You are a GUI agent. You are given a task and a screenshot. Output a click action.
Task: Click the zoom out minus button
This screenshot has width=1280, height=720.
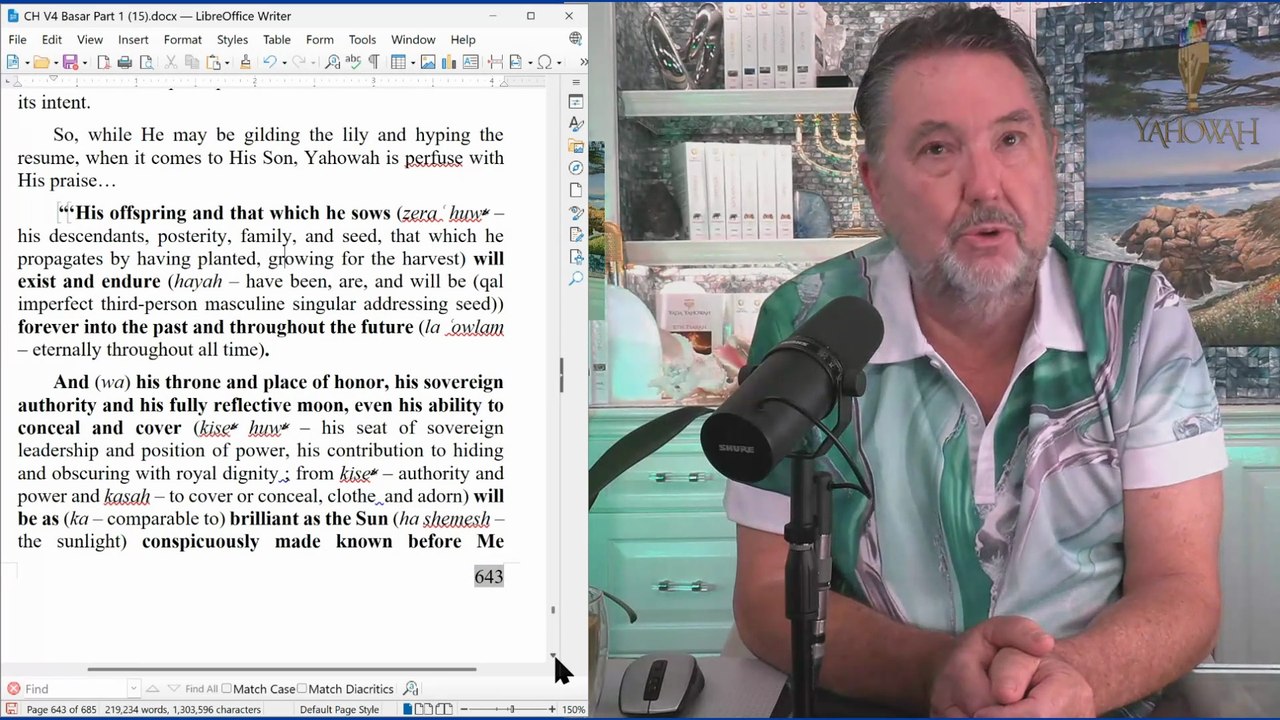[466, 709]
